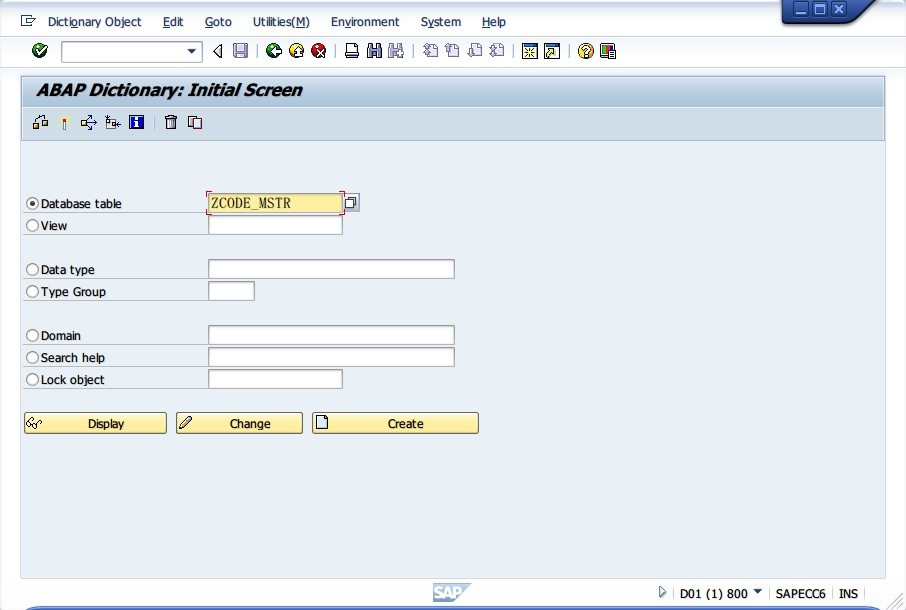906x610 pixels.
Task: Open the Help menu
Action: pos(493,22)
